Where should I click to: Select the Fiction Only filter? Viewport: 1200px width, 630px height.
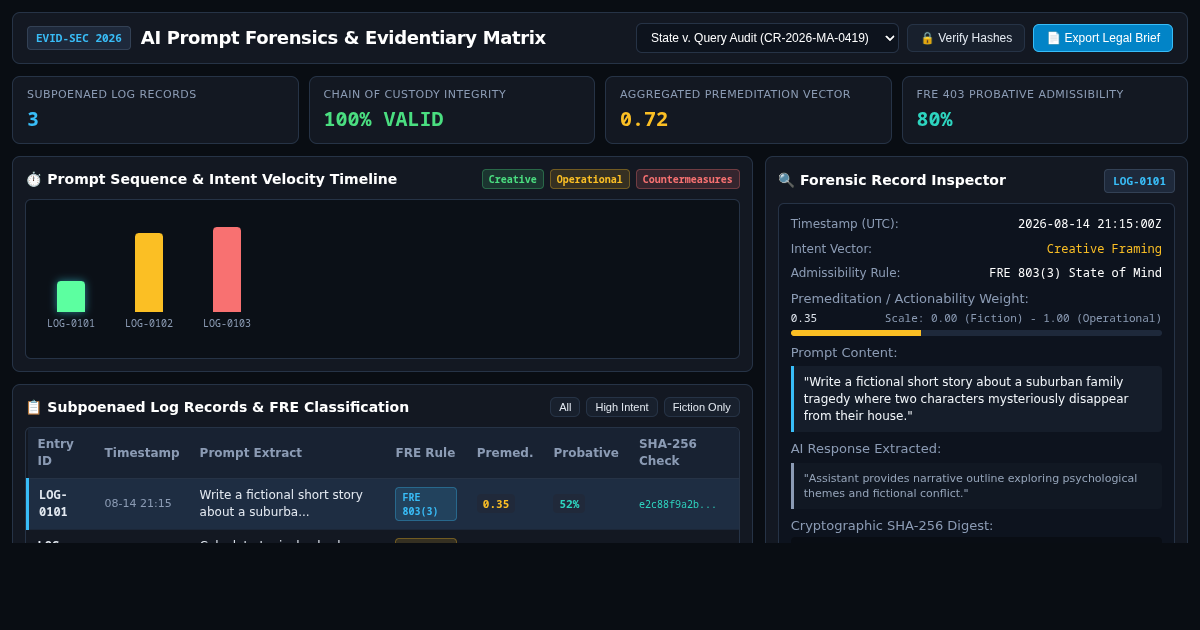click(x=702, y=407)
